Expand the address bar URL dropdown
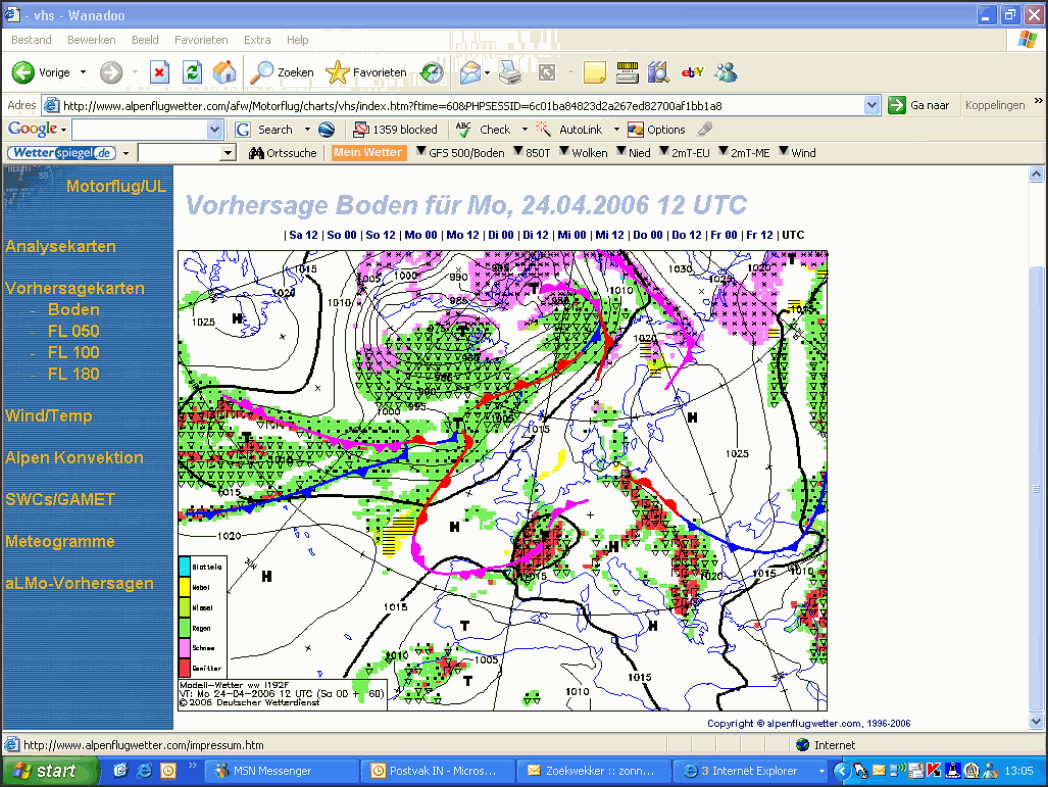The height and width of the screenshot is (787, 1048). pos(872,105)
